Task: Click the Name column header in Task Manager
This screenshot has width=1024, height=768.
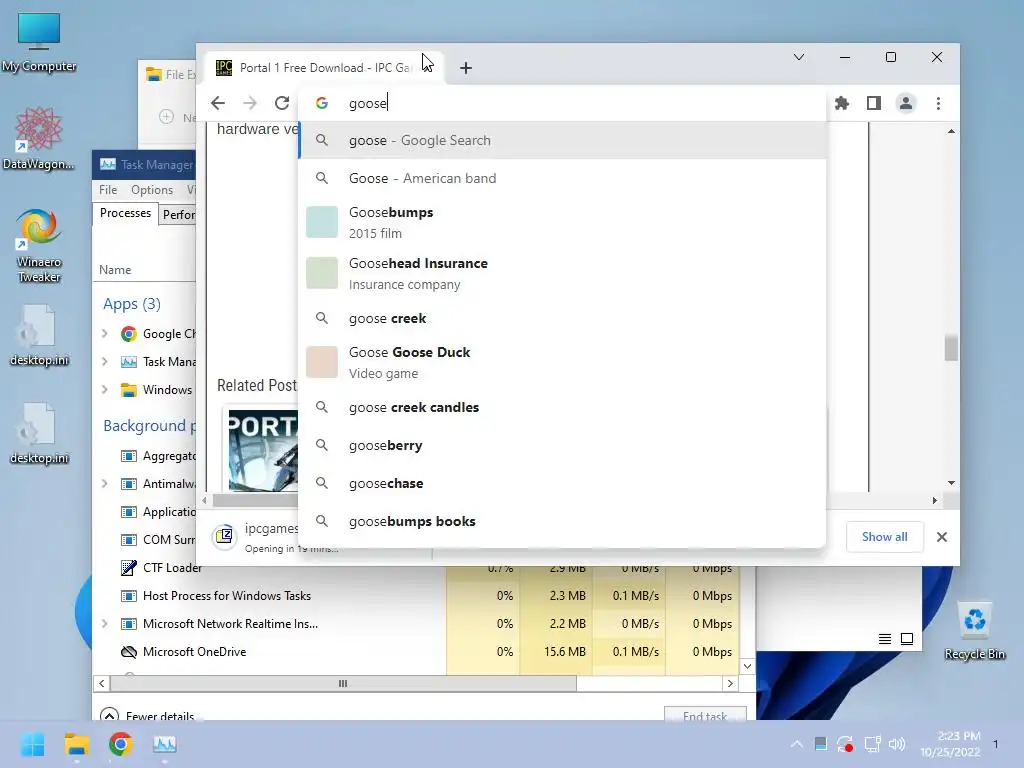Action: (115, 270)
